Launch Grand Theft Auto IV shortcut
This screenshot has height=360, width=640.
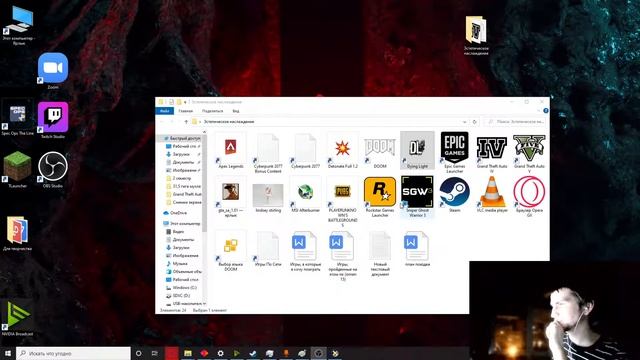coord(491,153)
